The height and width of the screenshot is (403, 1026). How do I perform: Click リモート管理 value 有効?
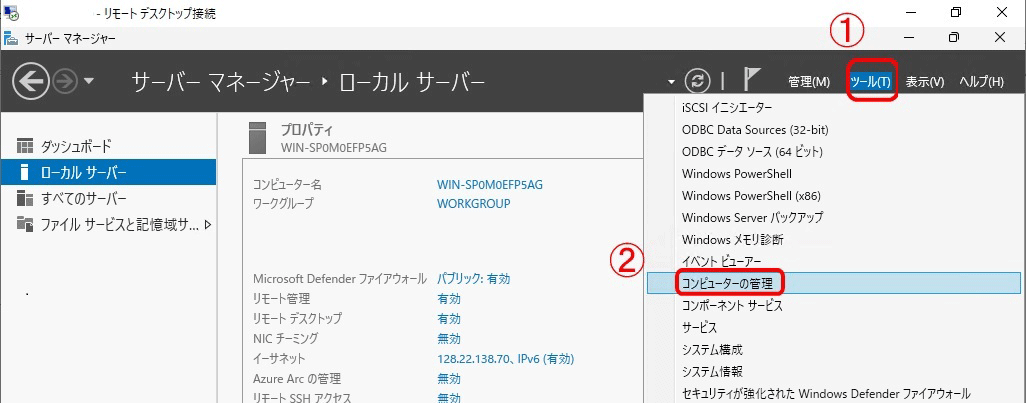[x=448, y=299]
